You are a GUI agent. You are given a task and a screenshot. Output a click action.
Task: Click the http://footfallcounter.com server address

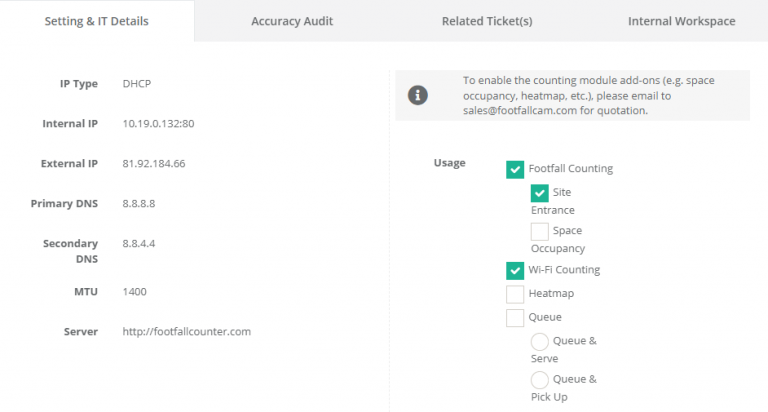click(186, 331)
